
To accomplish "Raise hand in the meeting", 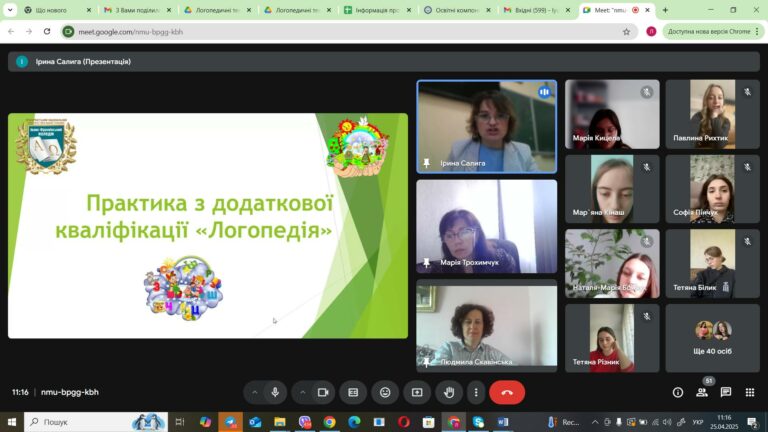I will click(449, 392).
